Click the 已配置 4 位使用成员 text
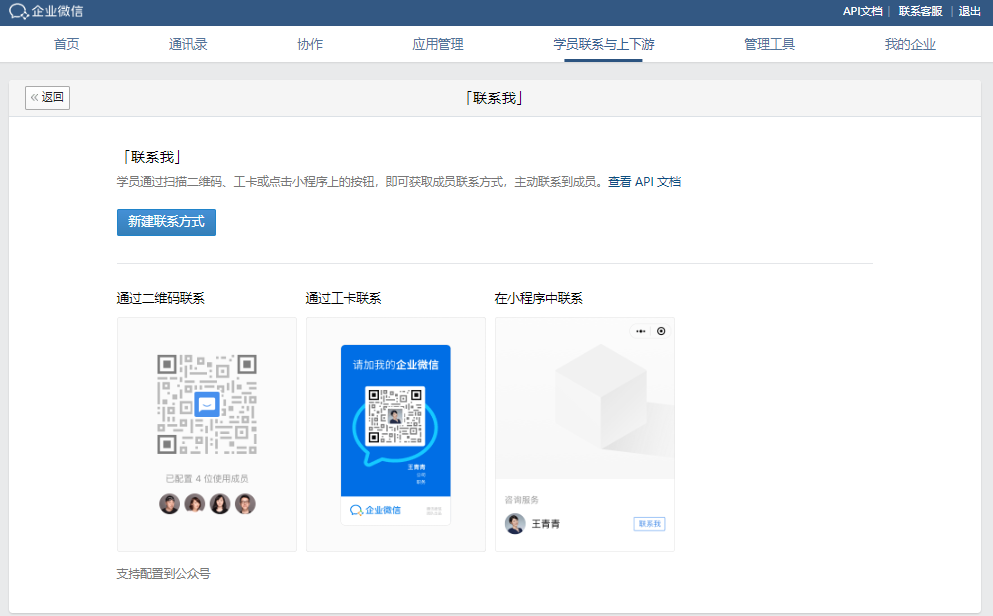 pos(207,479)
